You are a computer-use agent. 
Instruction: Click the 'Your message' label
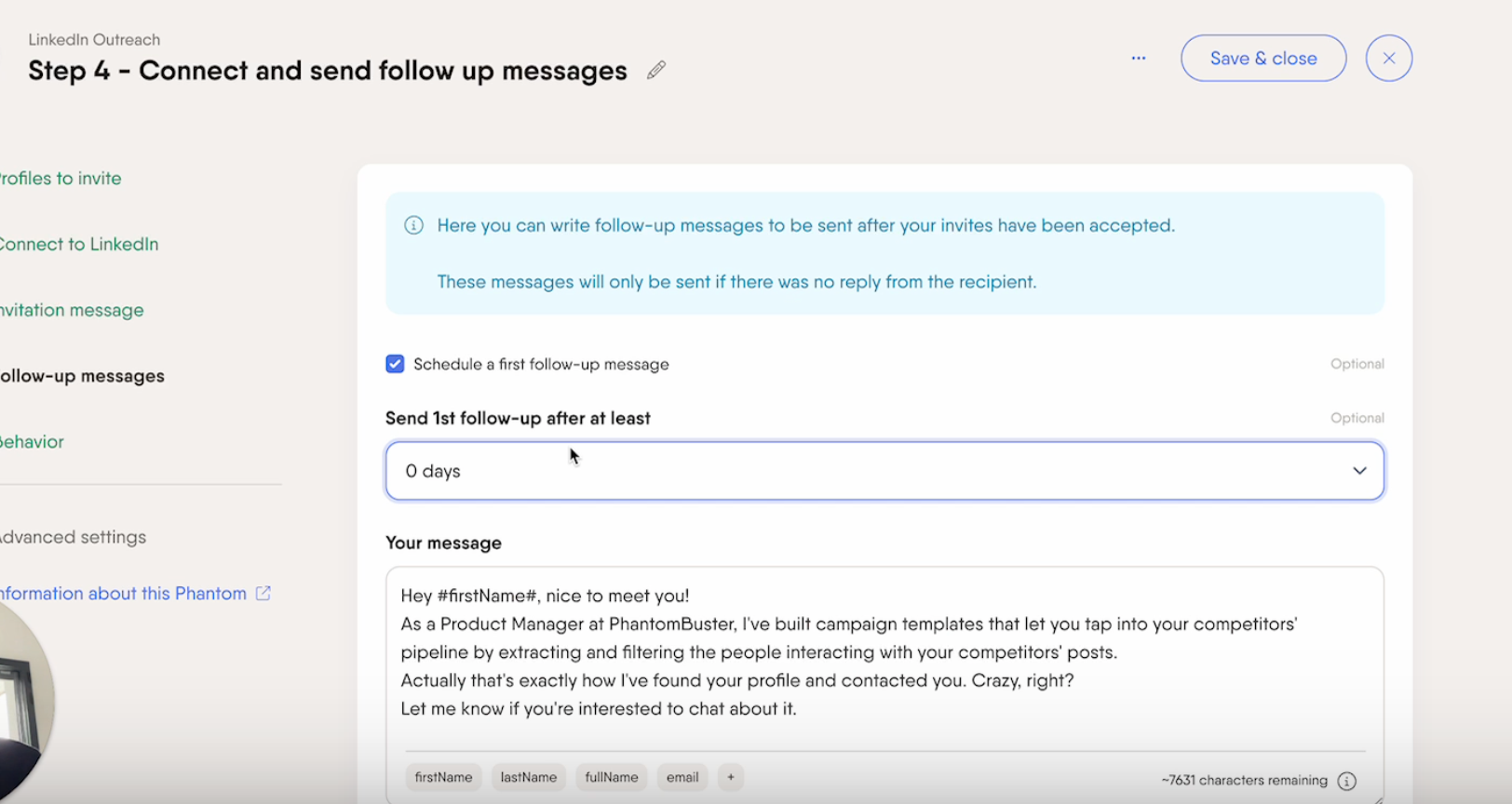click(443, 543)
